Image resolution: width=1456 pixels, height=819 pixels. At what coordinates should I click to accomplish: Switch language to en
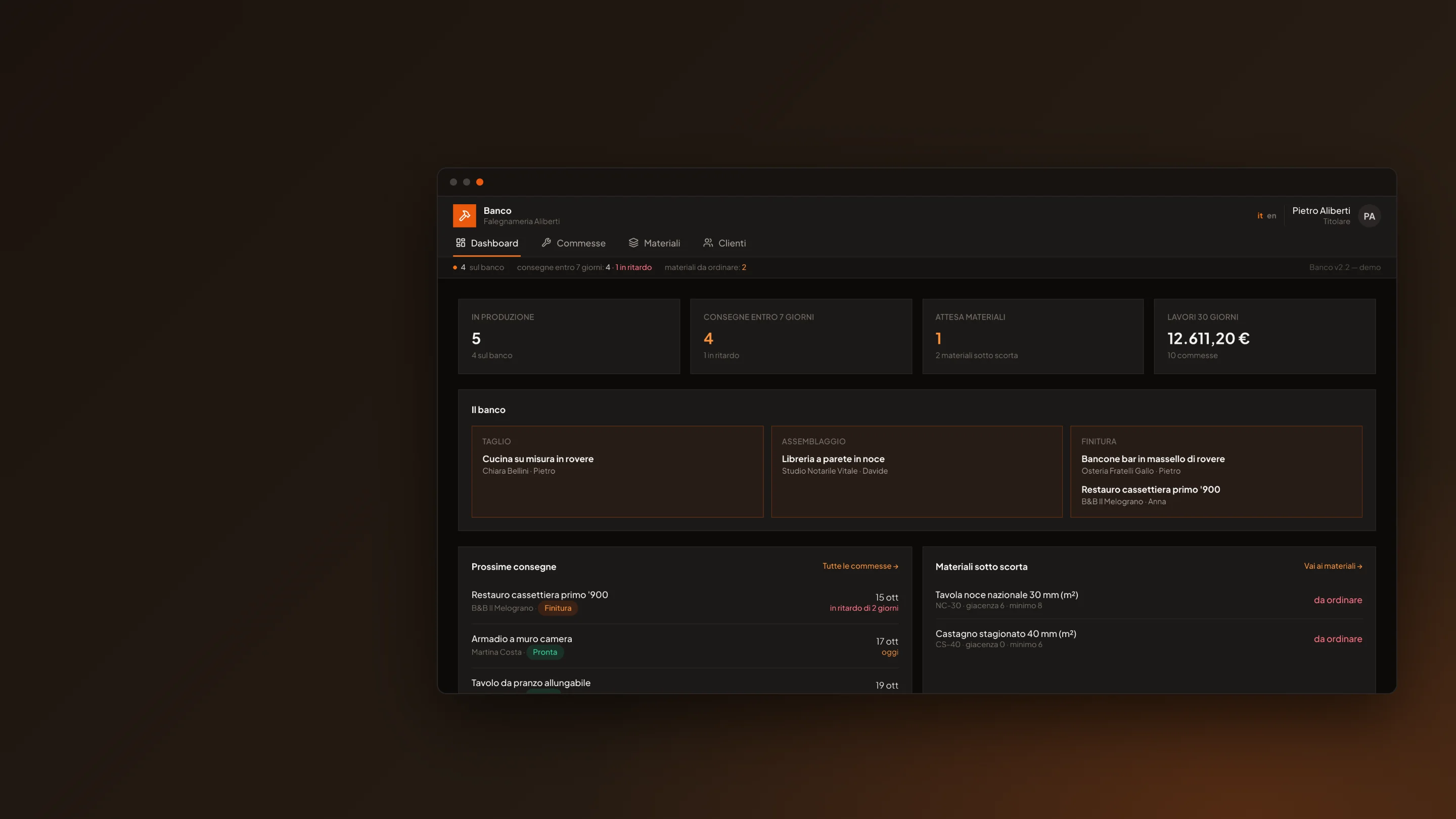pyautogui.click(x=1271, y=215)
